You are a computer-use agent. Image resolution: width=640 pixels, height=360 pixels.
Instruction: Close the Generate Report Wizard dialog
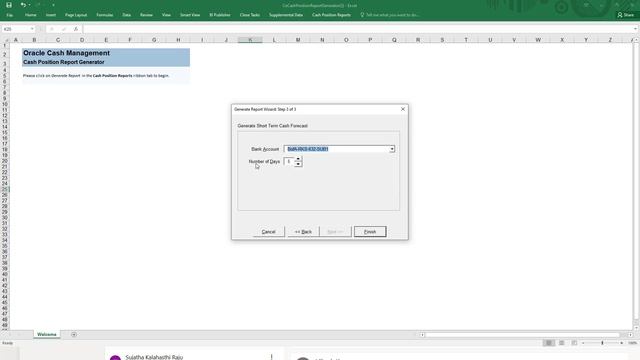point(403,109)
